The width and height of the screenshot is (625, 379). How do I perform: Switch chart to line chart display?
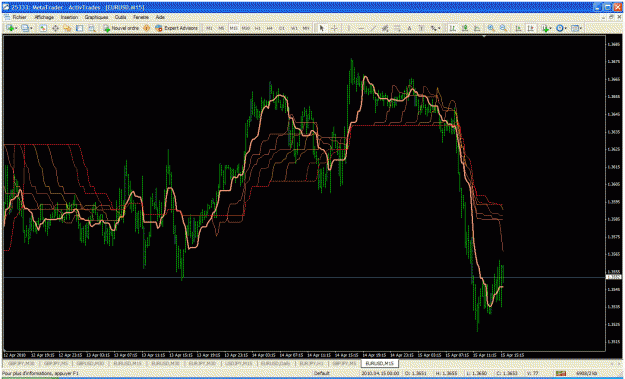pos(477,28)
